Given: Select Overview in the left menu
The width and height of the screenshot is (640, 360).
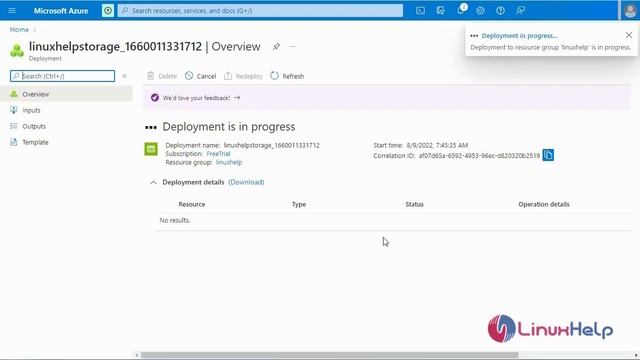Looking at the screenshot, I should (66, 94).
